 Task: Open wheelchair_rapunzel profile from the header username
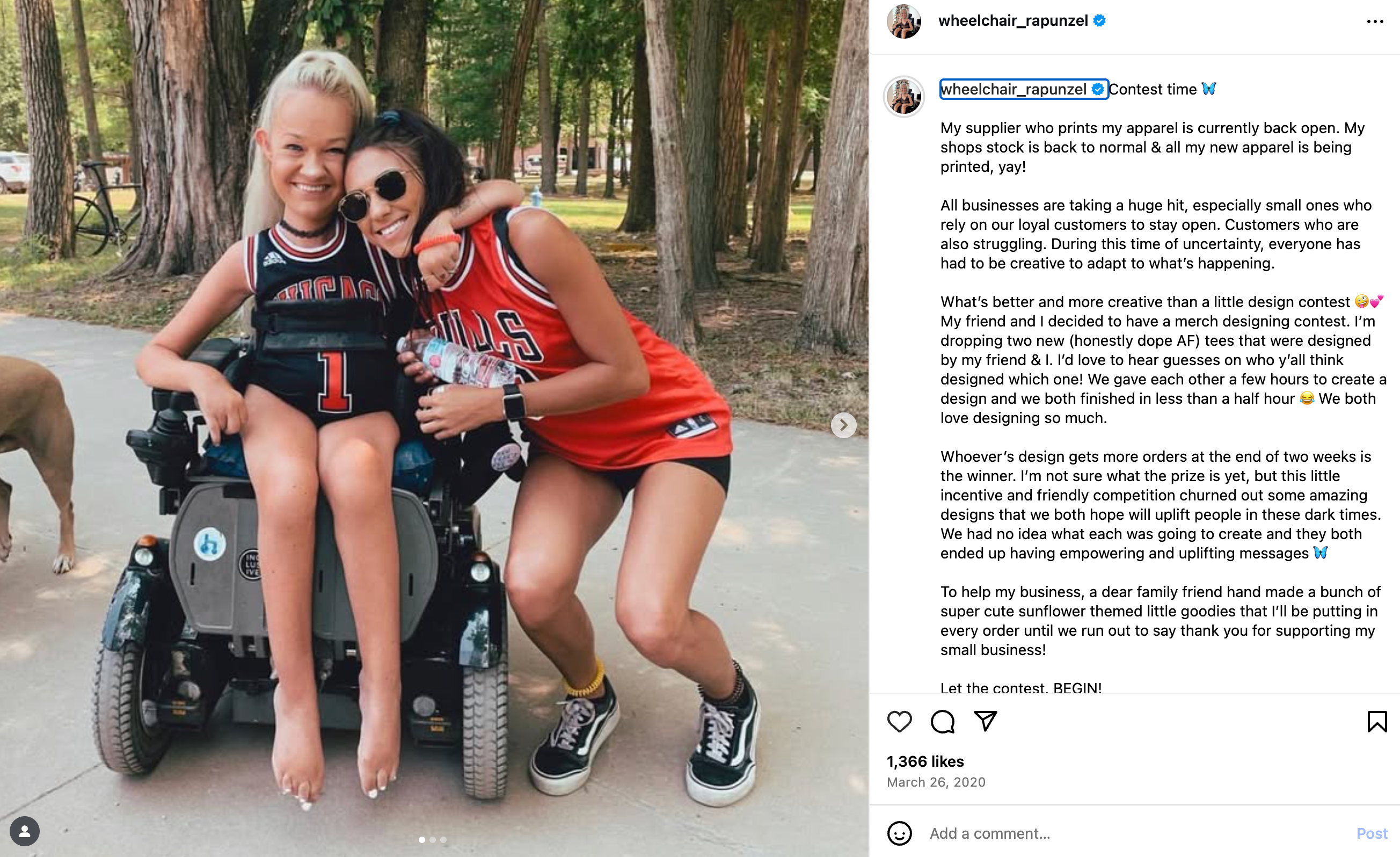coord(1012,21)
